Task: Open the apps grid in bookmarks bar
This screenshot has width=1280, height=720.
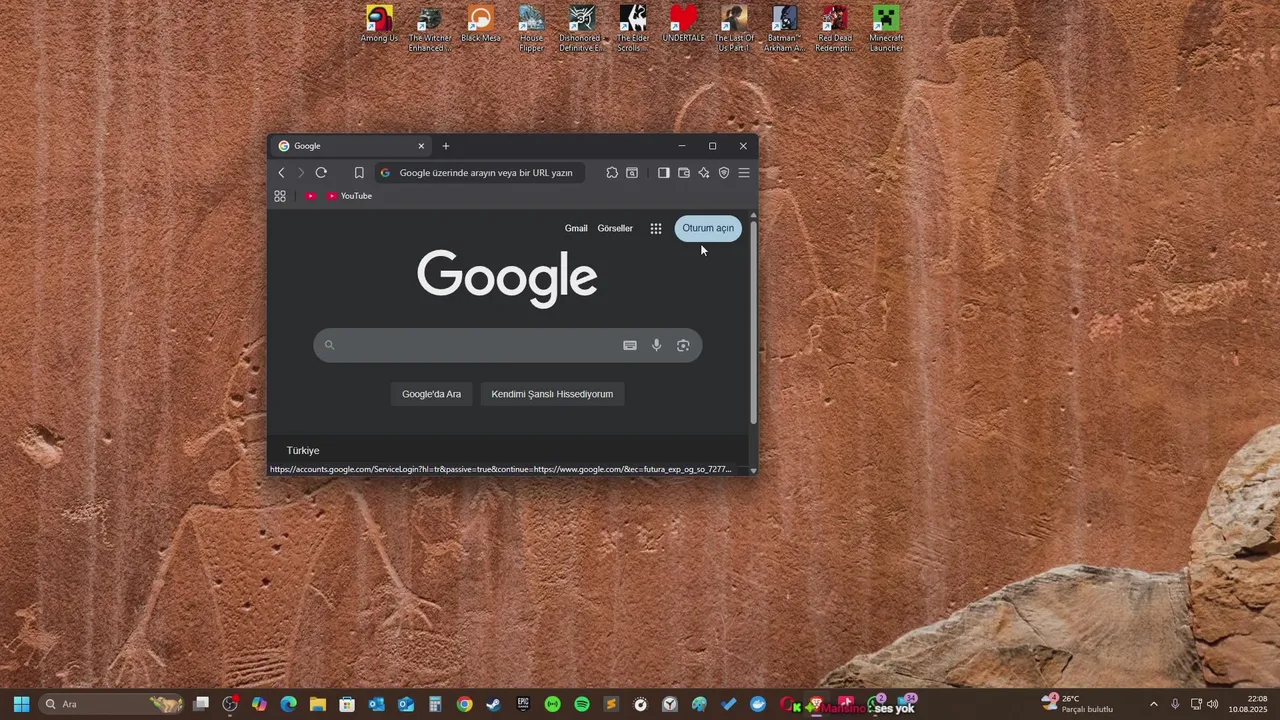Action: 280,196
